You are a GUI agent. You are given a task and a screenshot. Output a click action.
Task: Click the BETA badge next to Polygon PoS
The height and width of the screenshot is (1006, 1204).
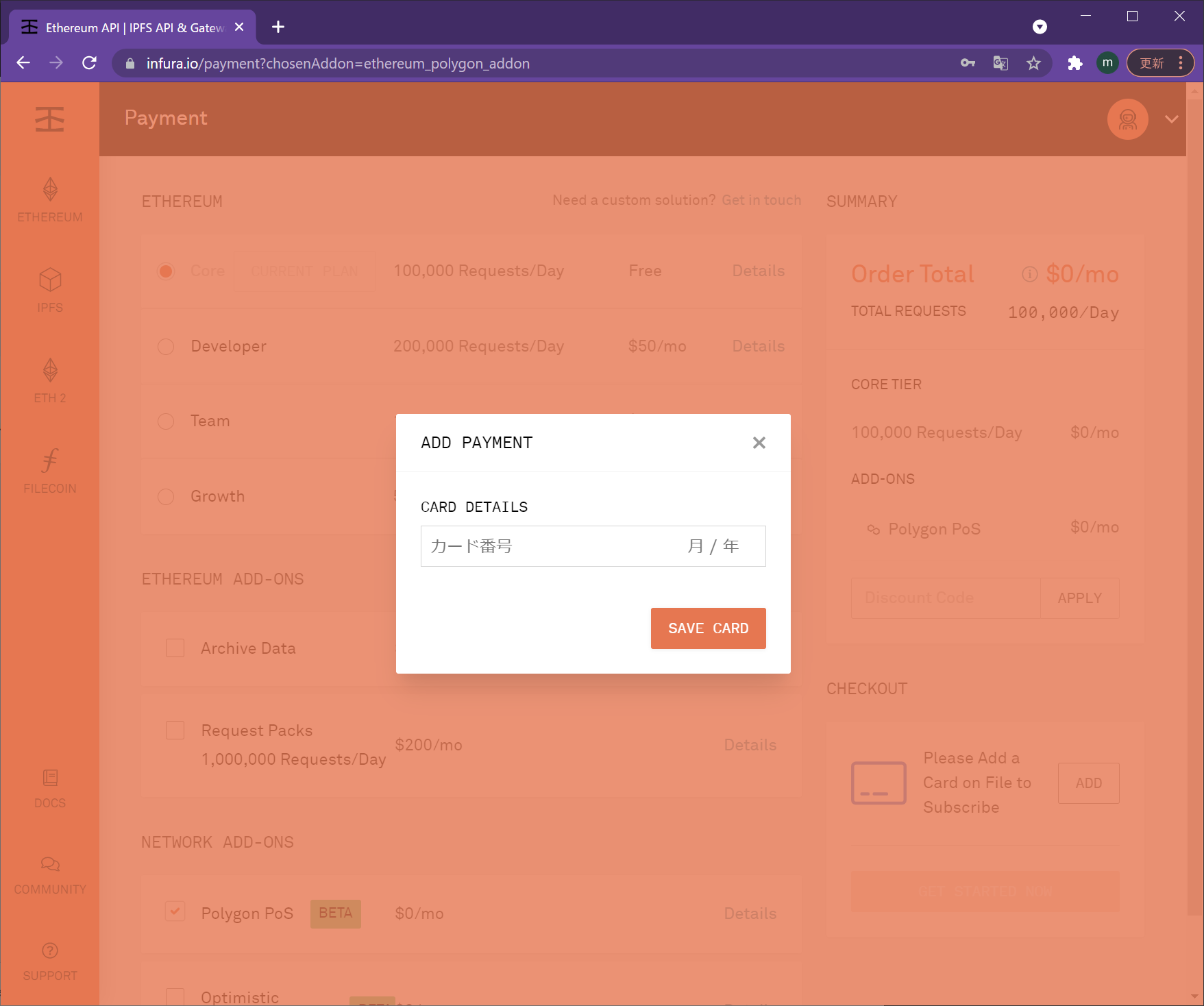pyautogui.click(x=336, y=913)
